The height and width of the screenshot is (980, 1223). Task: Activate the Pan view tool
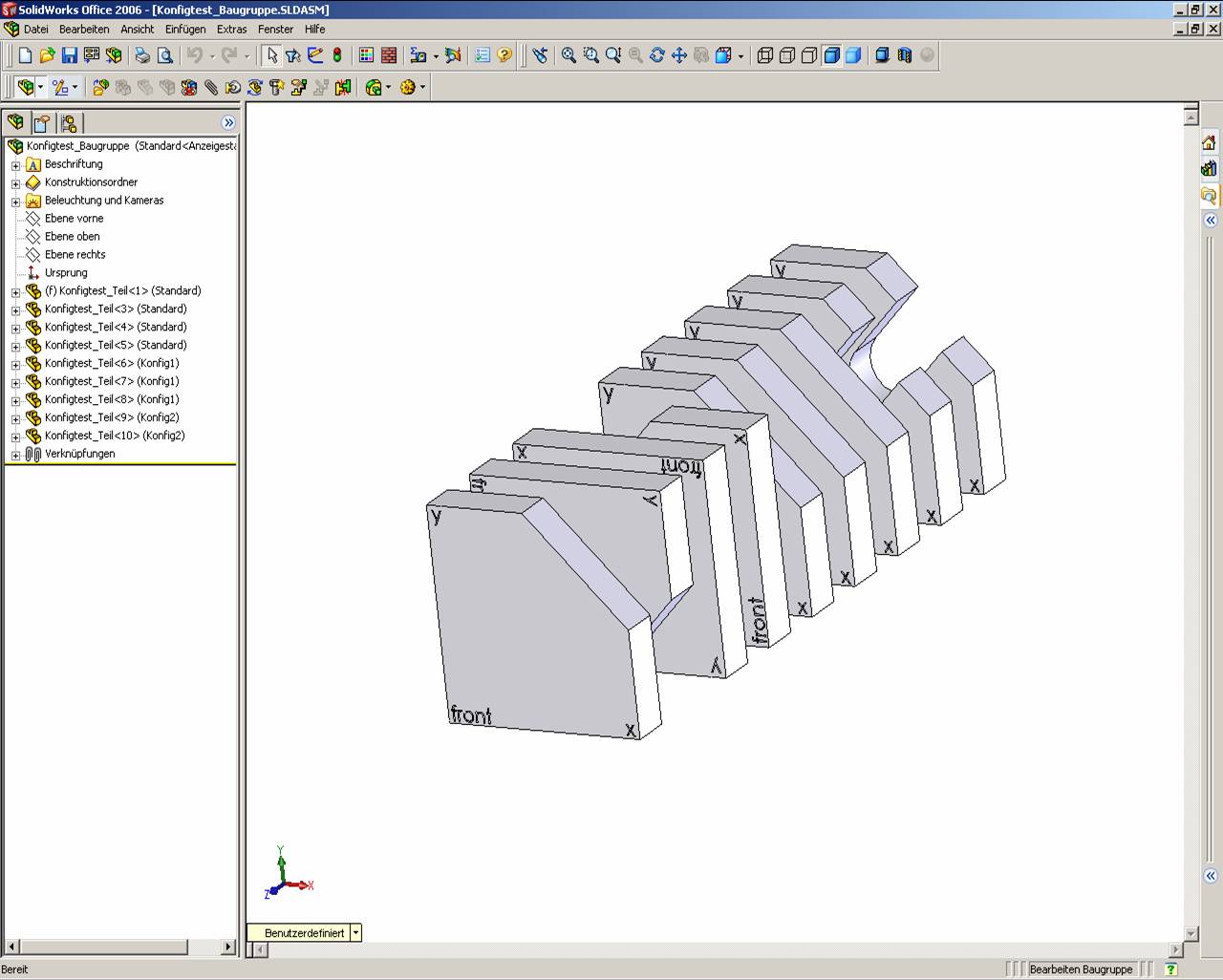[x=679, y=55]
